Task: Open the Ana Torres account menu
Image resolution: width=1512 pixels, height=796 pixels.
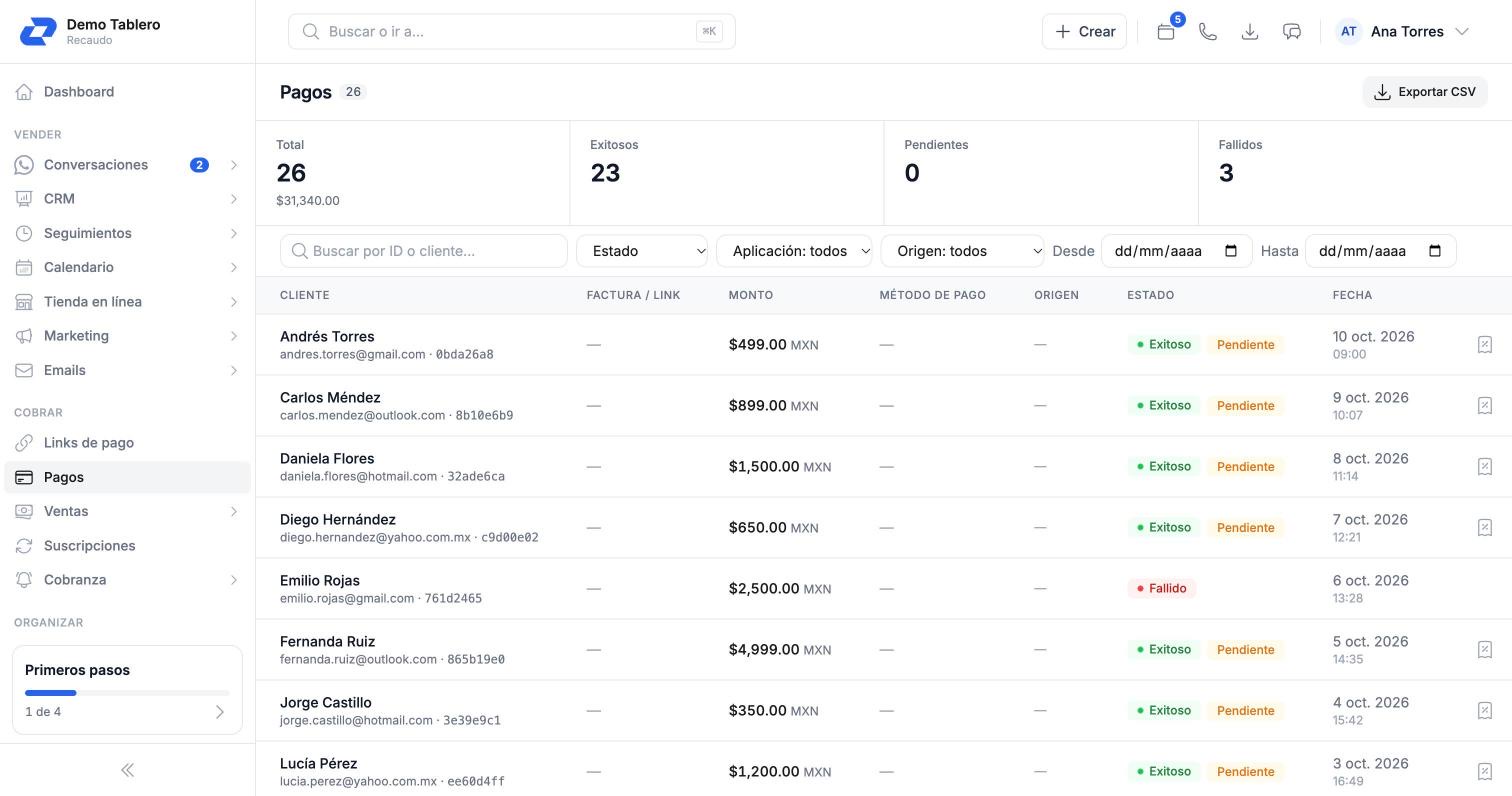Action: (1403, 31)
